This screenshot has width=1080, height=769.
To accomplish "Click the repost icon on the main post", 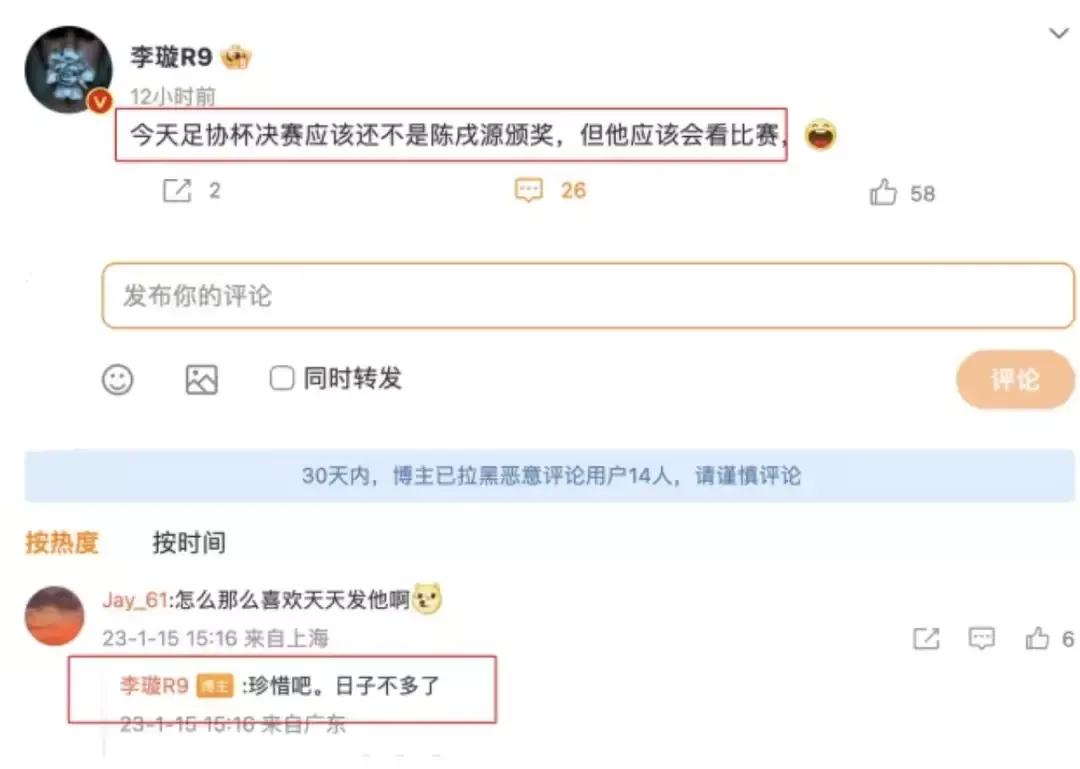I will coord(175,191).
